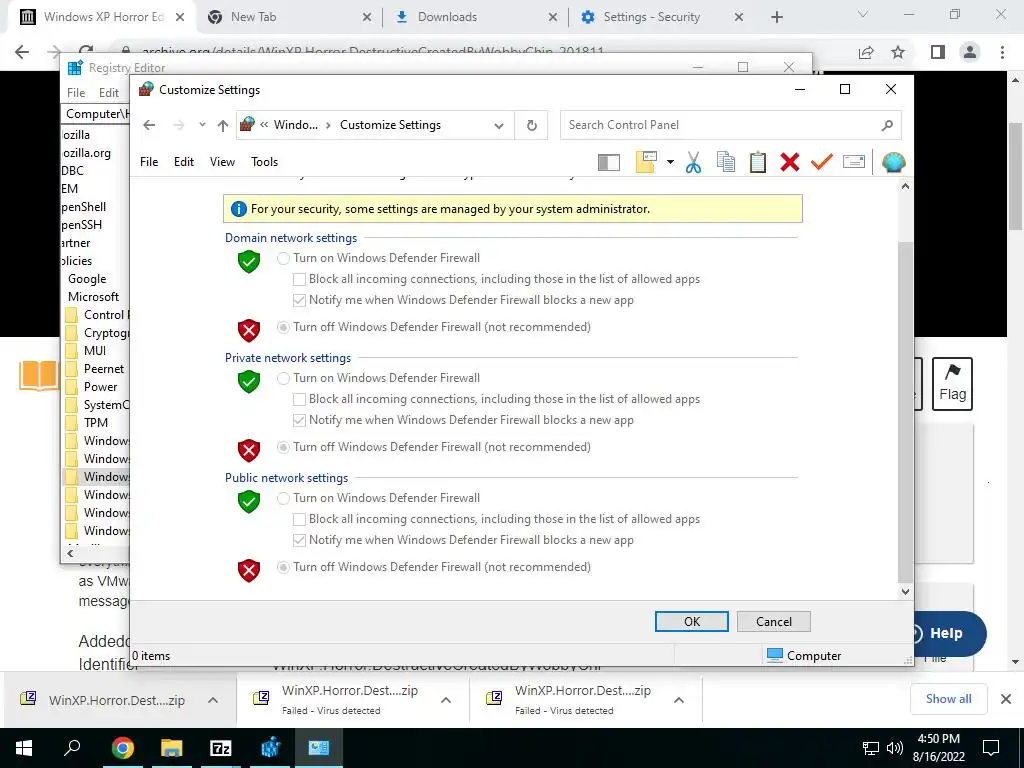This screenshot has height=768, width=1024.
Task: Go up one level arrow
Action: pyautogui.click(x=223, y=125)
